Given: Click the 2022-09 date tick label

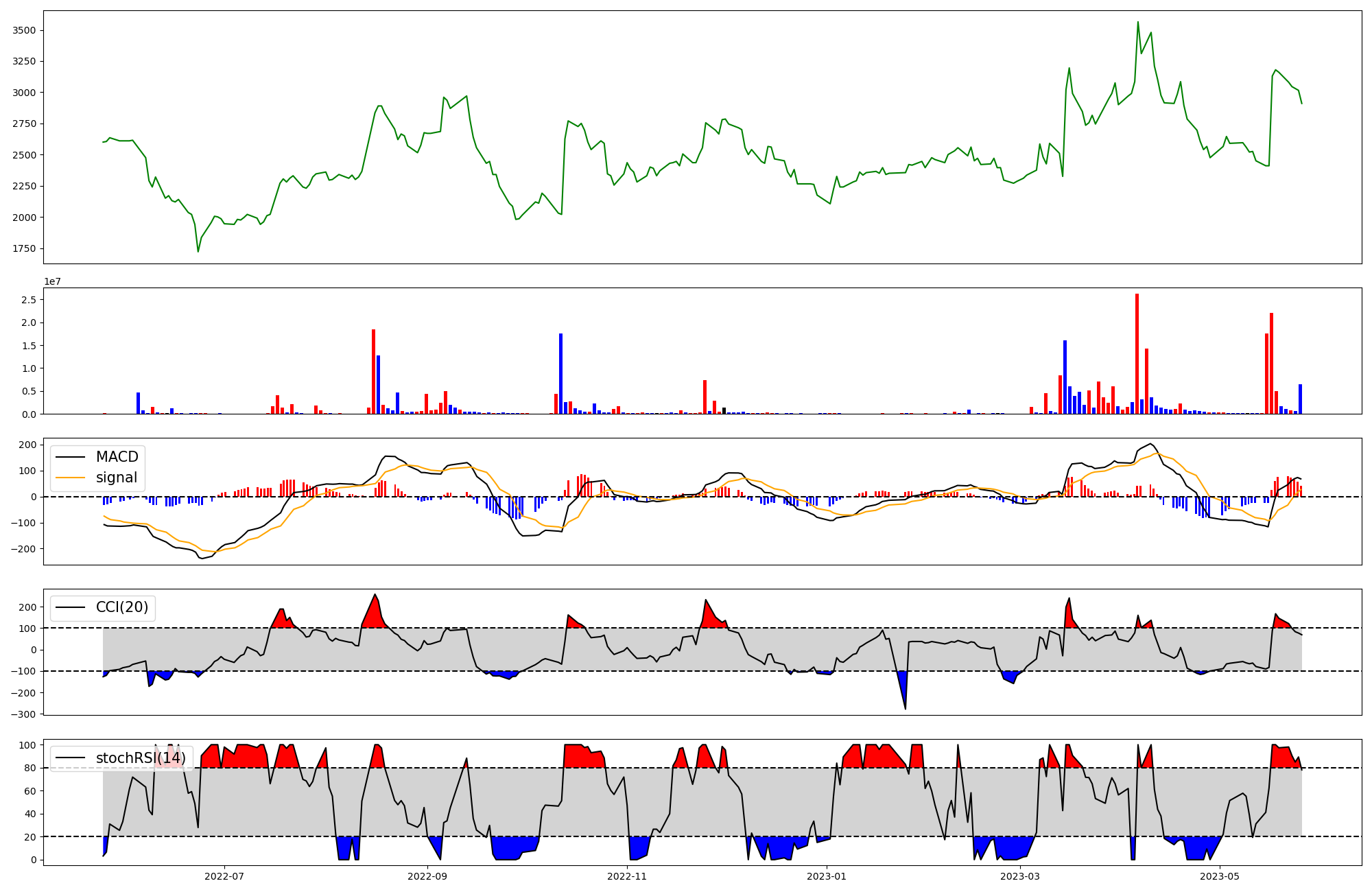Looking at the screenshot, I should [x=427, y=876].
